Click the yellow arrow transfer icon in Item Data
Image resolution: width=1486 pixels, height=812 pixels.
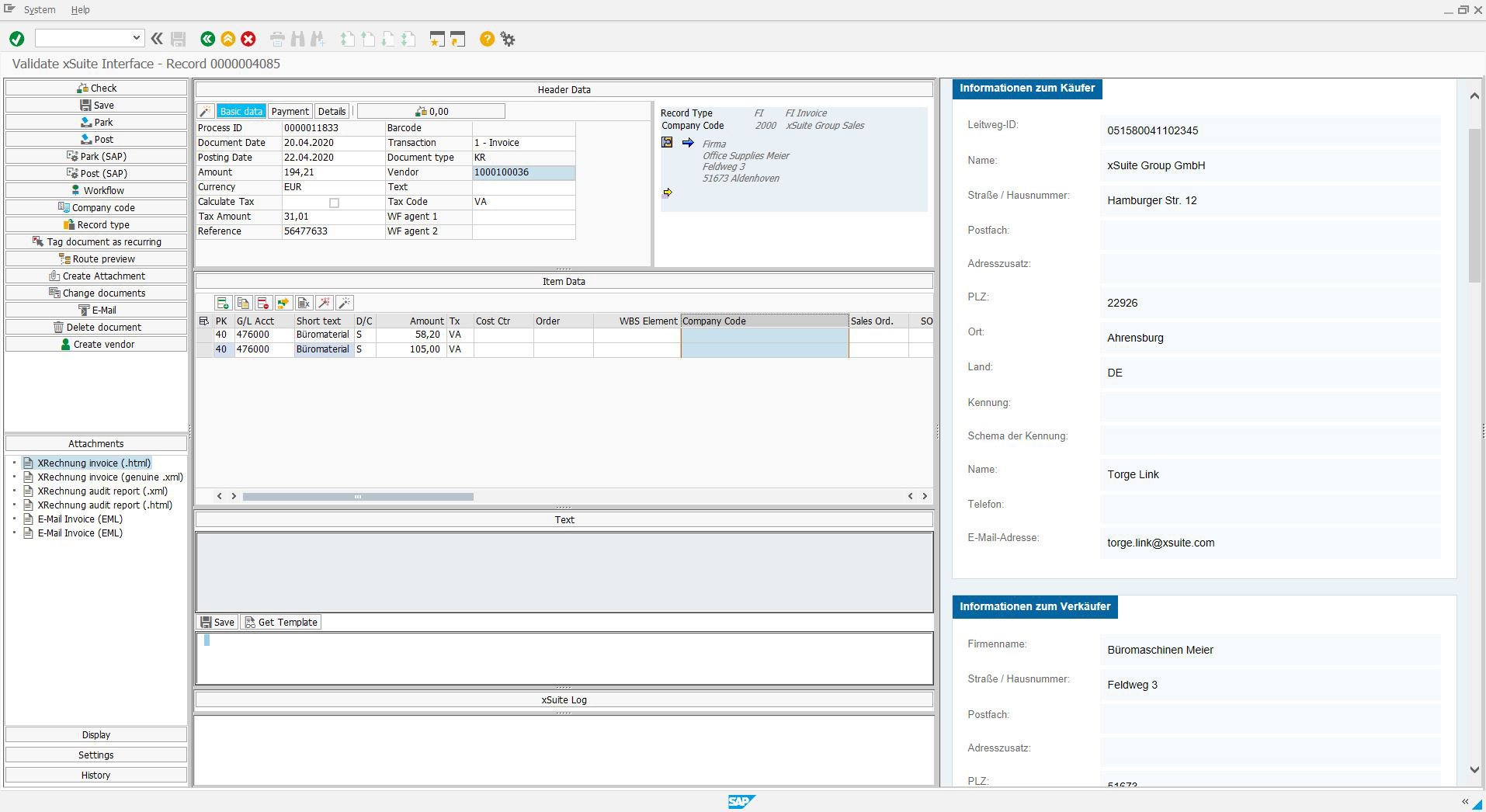283,303
